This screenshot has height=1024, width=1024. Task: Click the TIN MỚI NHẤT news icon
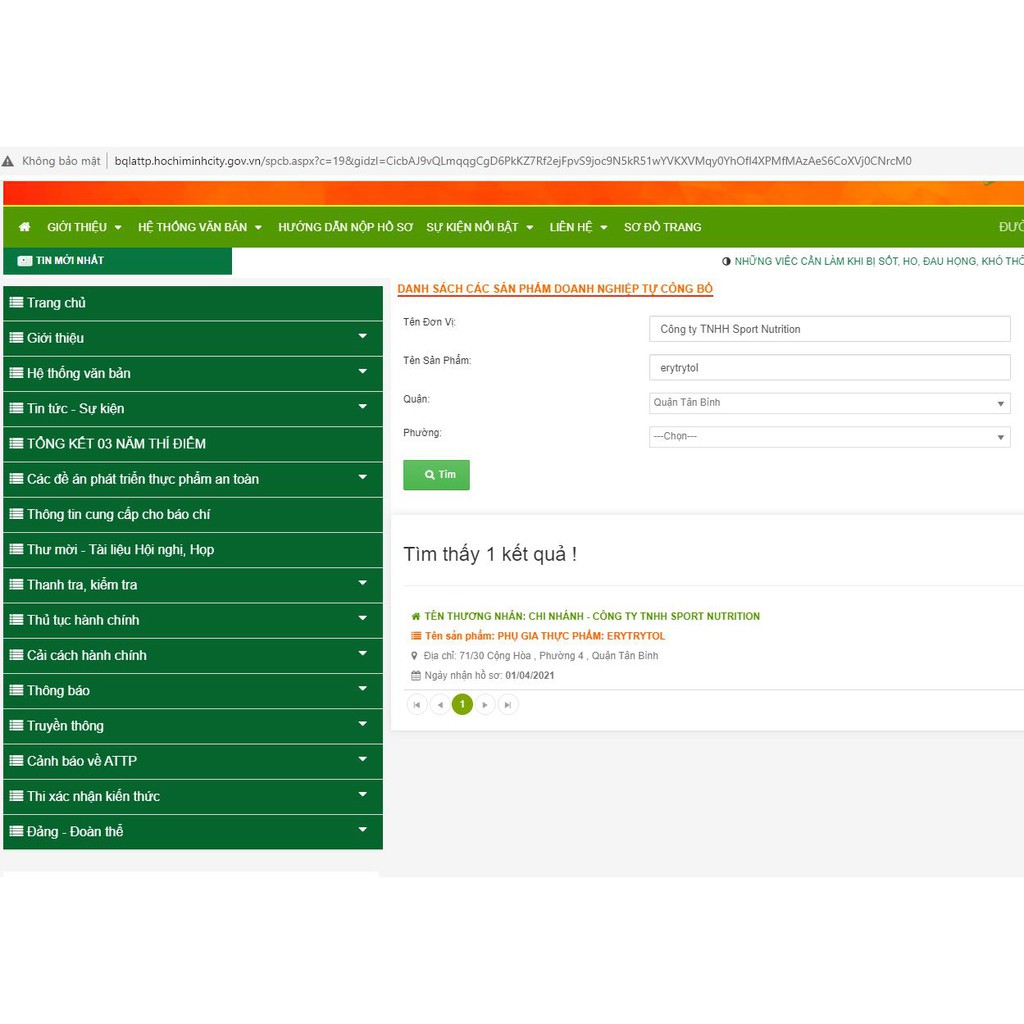[25, 261]
